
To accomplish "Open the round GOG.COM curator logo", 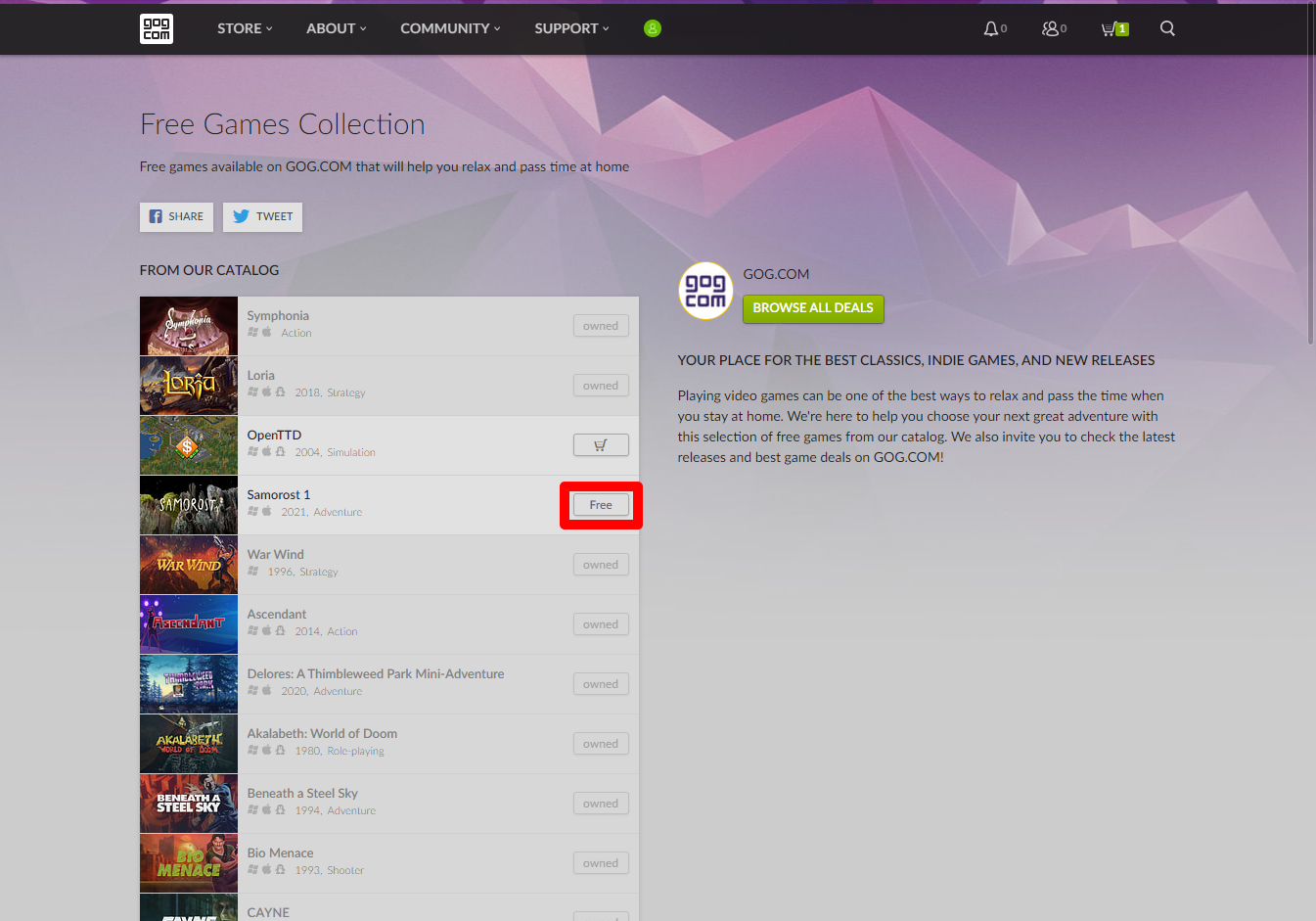I will (705, 291).
